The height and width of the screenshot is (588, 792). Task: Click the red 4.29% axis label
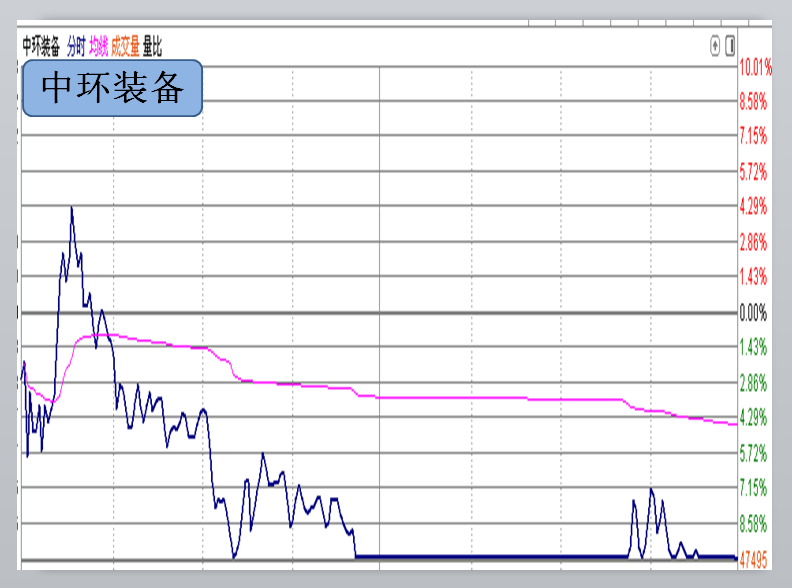pos(753,206)
